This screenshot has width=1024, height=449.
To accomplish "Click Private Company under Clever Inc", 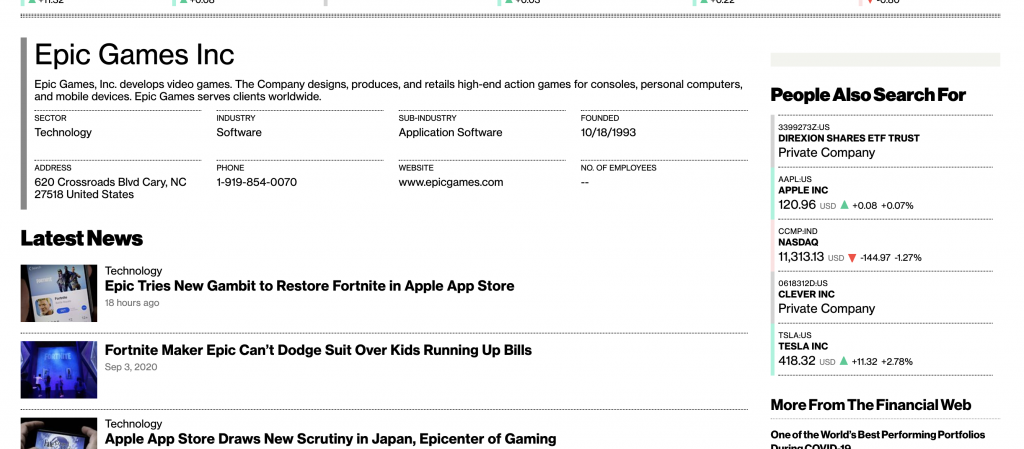I will tap(827, 309).
